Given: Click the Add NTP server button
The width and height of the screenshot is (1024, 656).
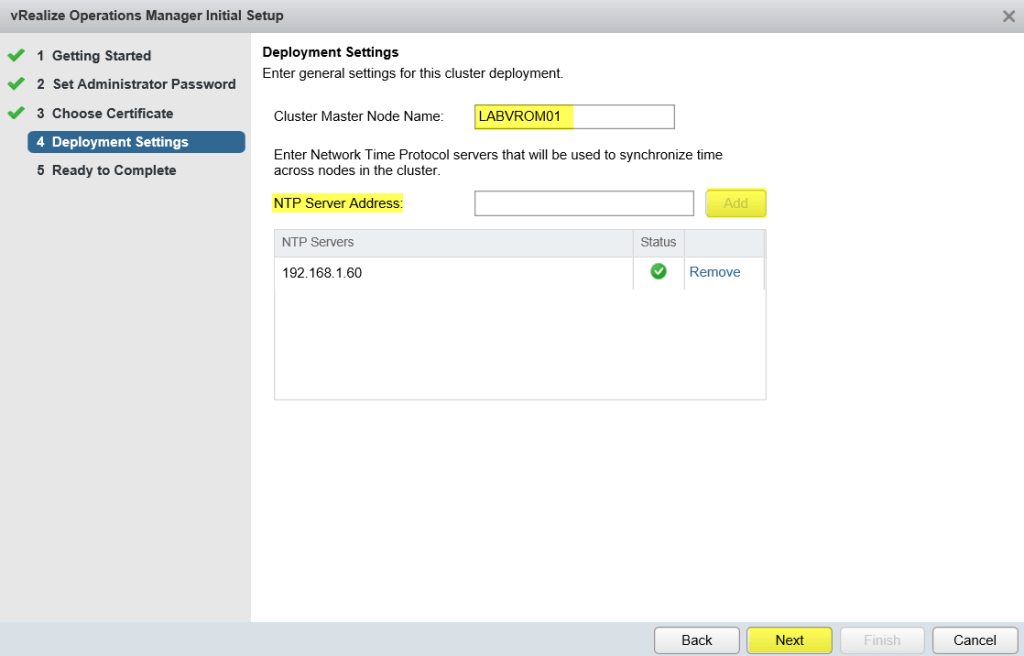Looking at the screenshot, I should [735, 203].
